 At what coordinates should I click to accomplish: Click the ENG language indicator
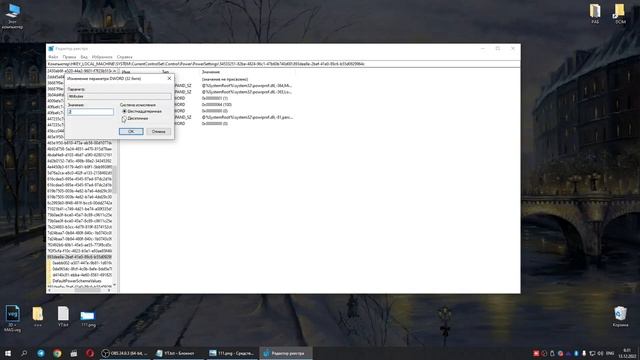pyautogui.click(x=610, y=353)
